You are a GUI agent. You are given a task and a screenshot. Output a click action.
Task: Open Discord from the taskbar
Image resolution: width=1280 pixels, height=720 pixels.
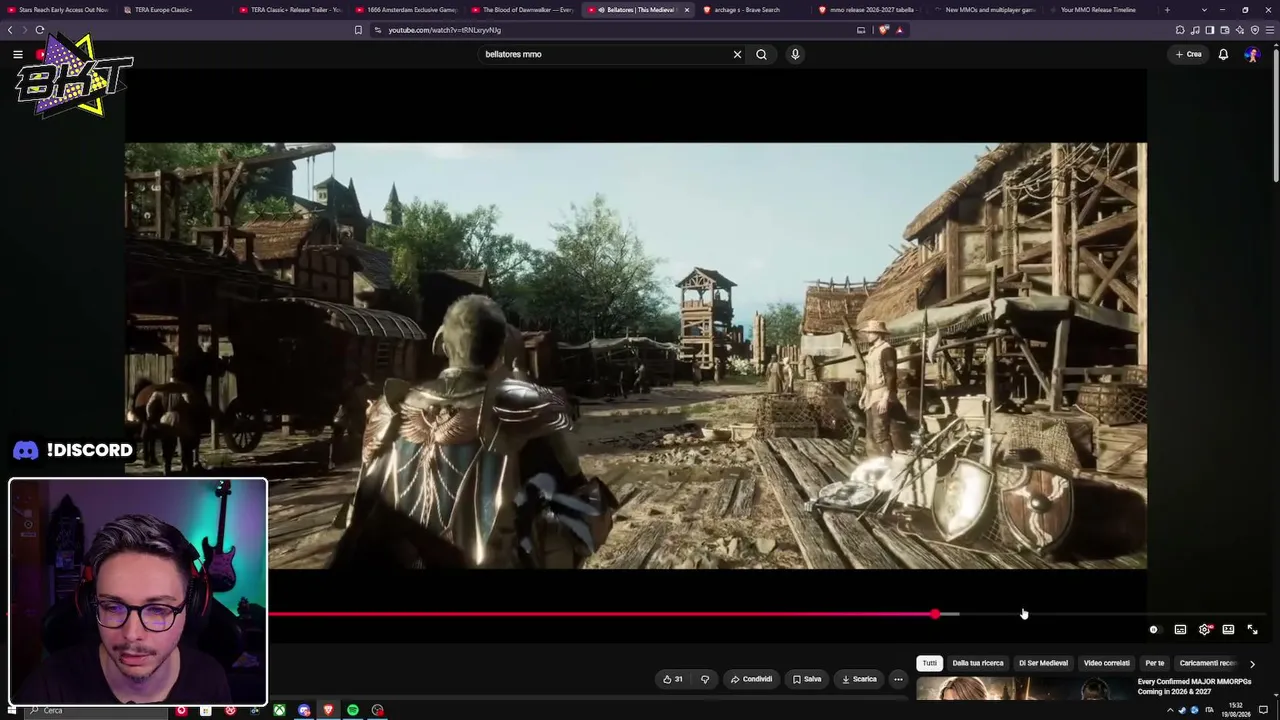click(304, 710)
